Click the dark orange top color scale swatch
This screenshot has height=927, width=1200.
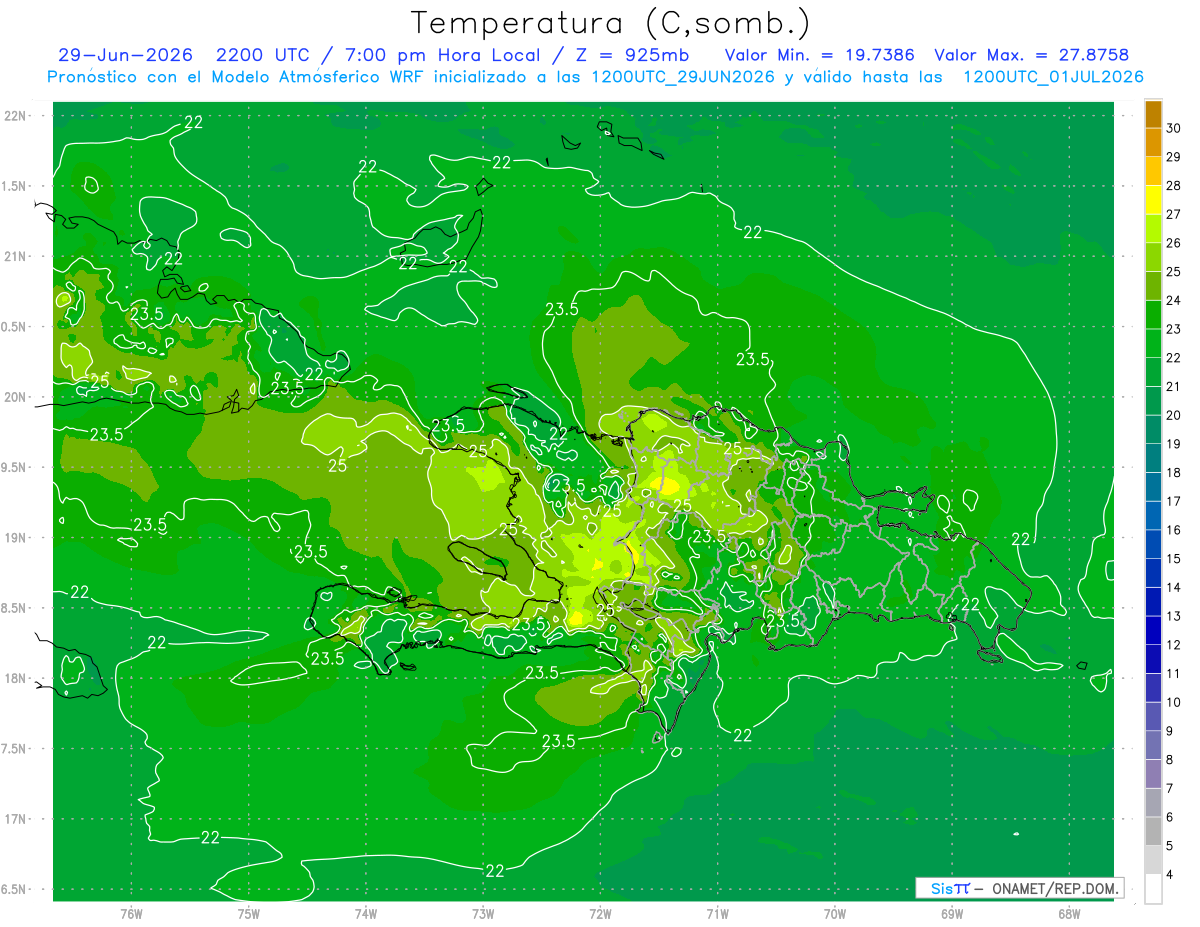pyautogui.click(x=1153, y=114)
